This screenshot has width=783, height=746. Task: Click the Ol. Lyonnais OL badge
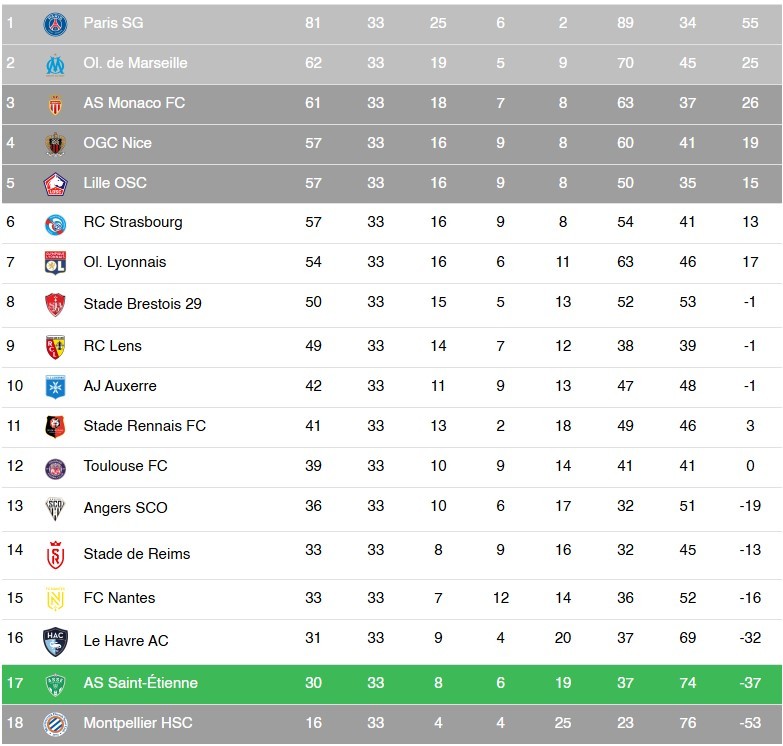pyautogui.click(x=55, y=263)
